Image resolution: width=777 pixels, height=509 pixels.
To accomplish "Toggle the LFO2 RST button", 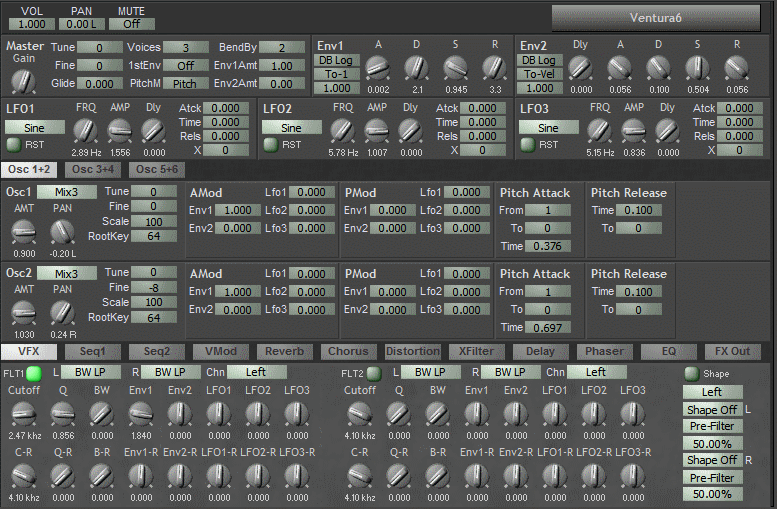I will coord(271,145).
